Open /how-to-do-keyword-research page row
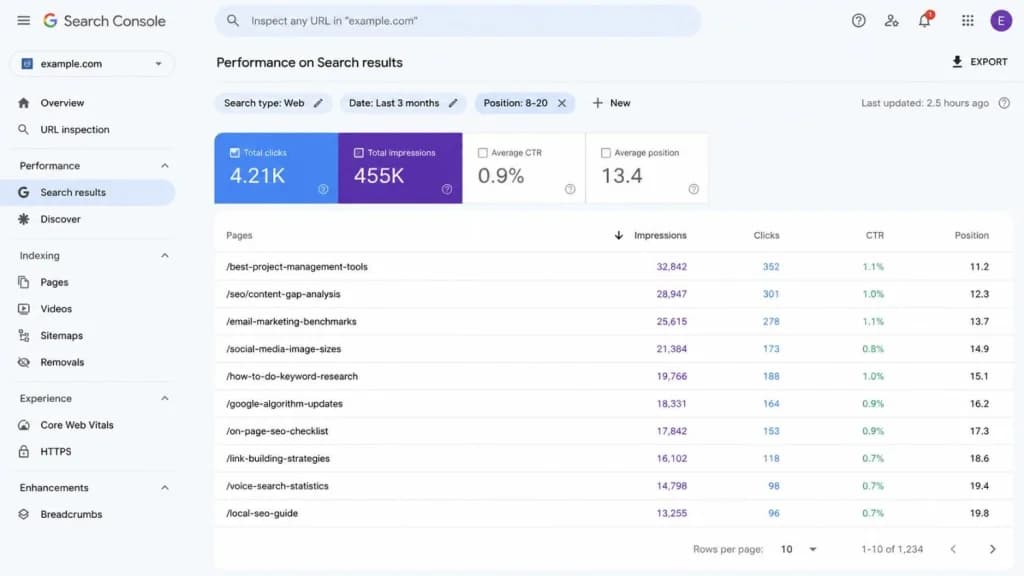The height and width of the screenshot is (576, 1024). 613,376
